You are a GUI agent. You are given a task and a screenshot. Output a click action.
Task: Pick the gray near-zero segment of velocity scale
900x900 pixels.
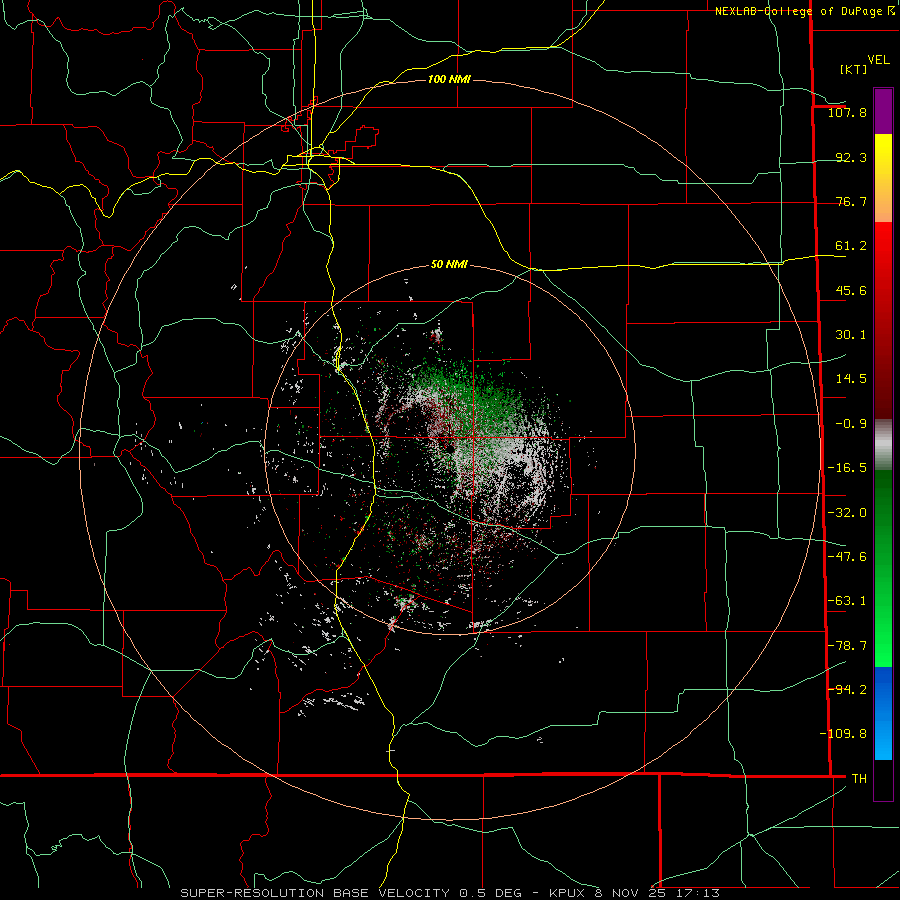[x=883, y=444]
